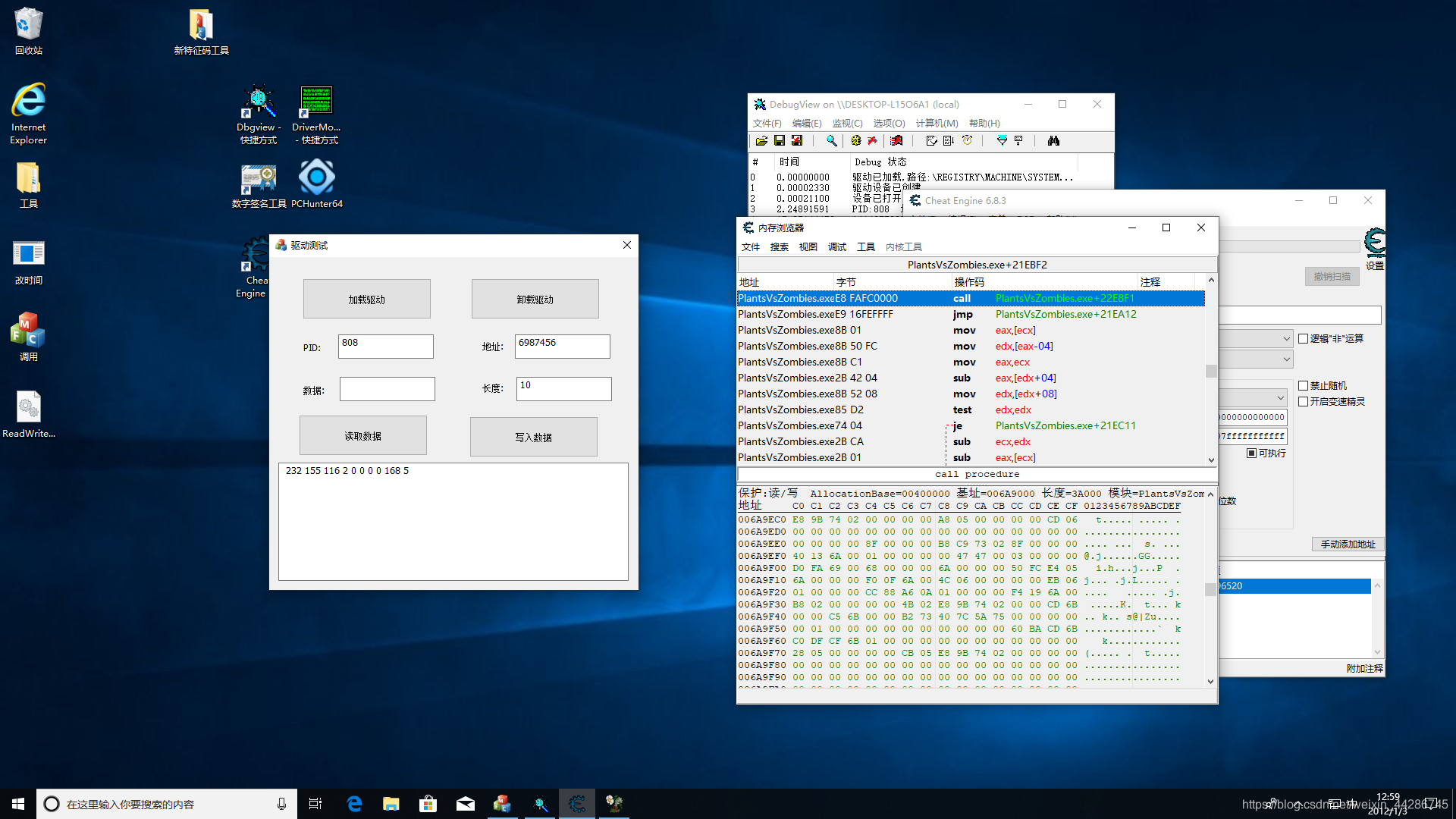
Task: Click the 读取数据 button
Action: [x=363, y=436]
